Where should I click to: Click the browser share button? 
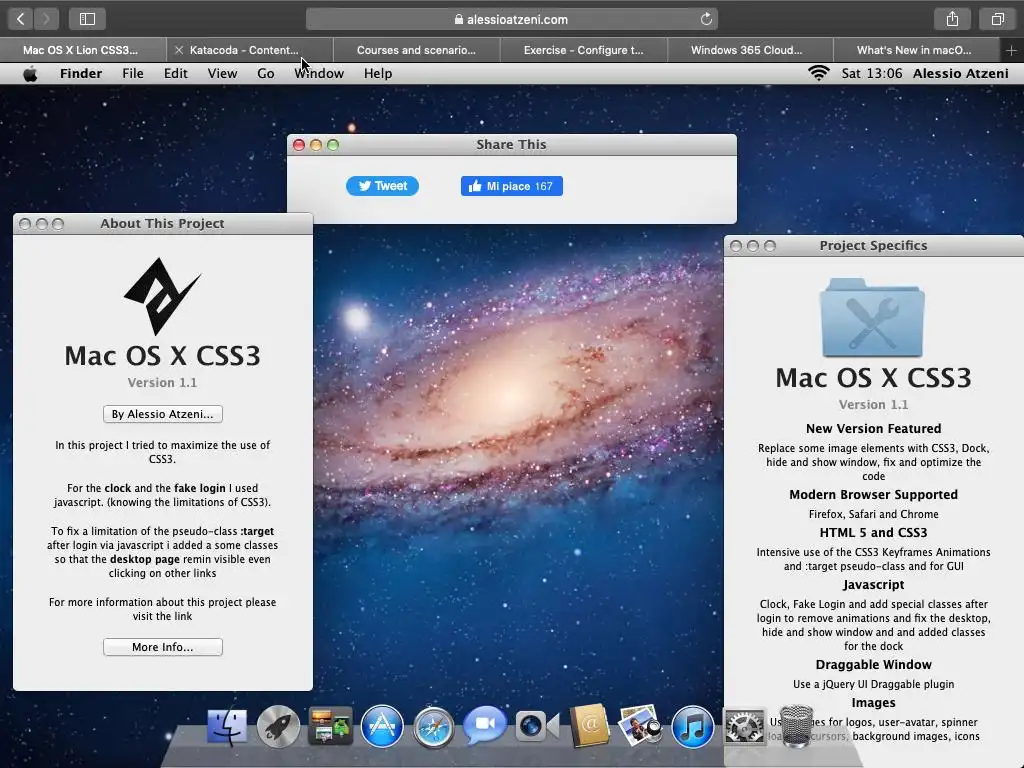[x=952, y=19]
